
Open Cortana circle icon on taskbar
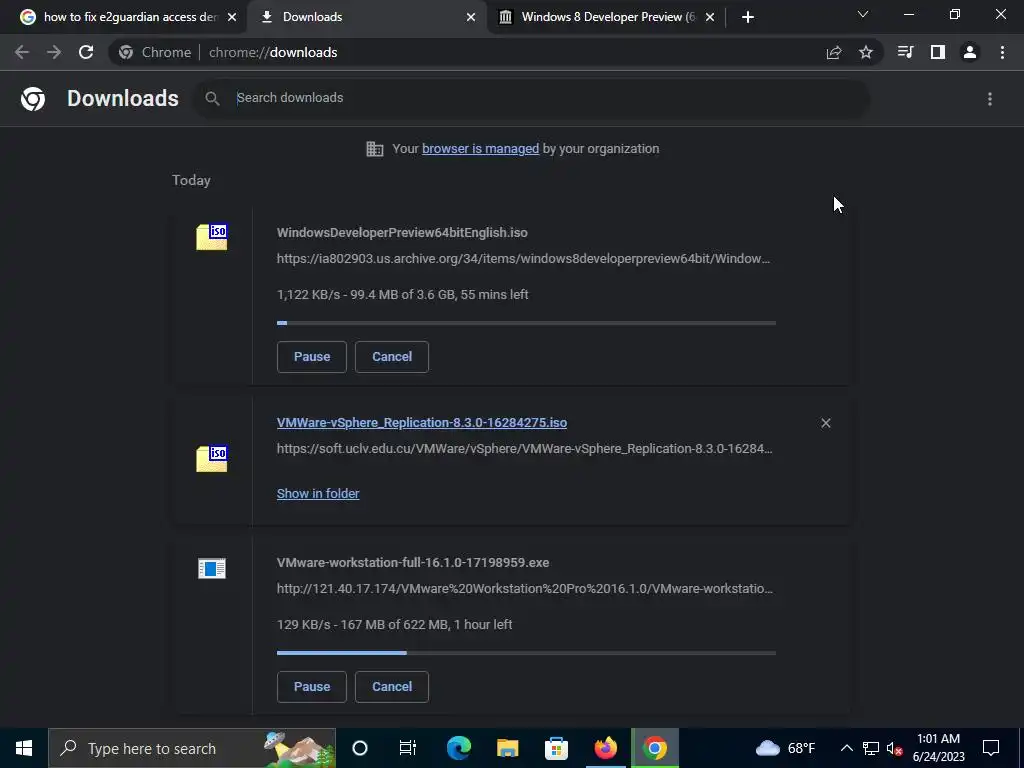coord(360,748)
